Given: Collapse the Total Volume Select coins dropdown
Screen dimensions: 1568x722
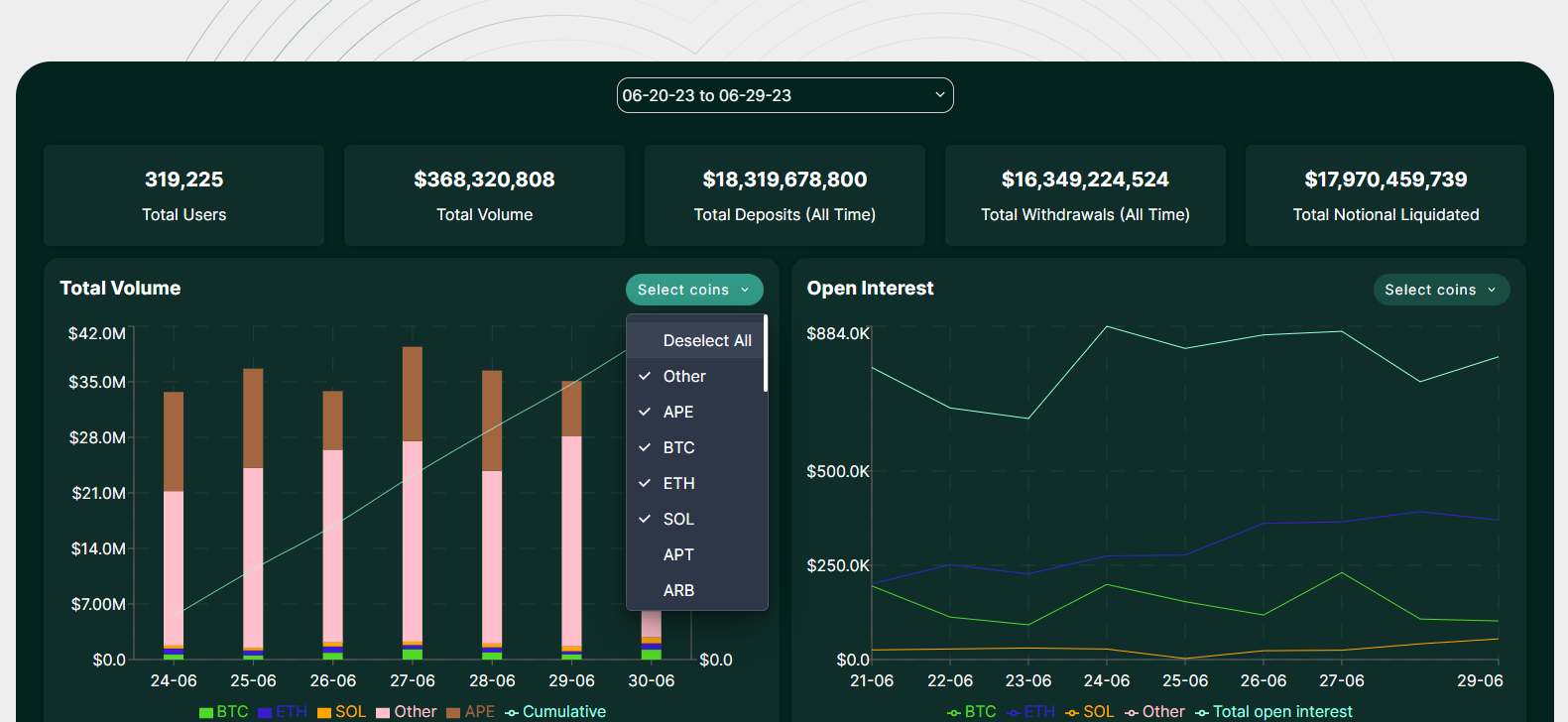Looking at the screenshot, I should pos(694,290).
